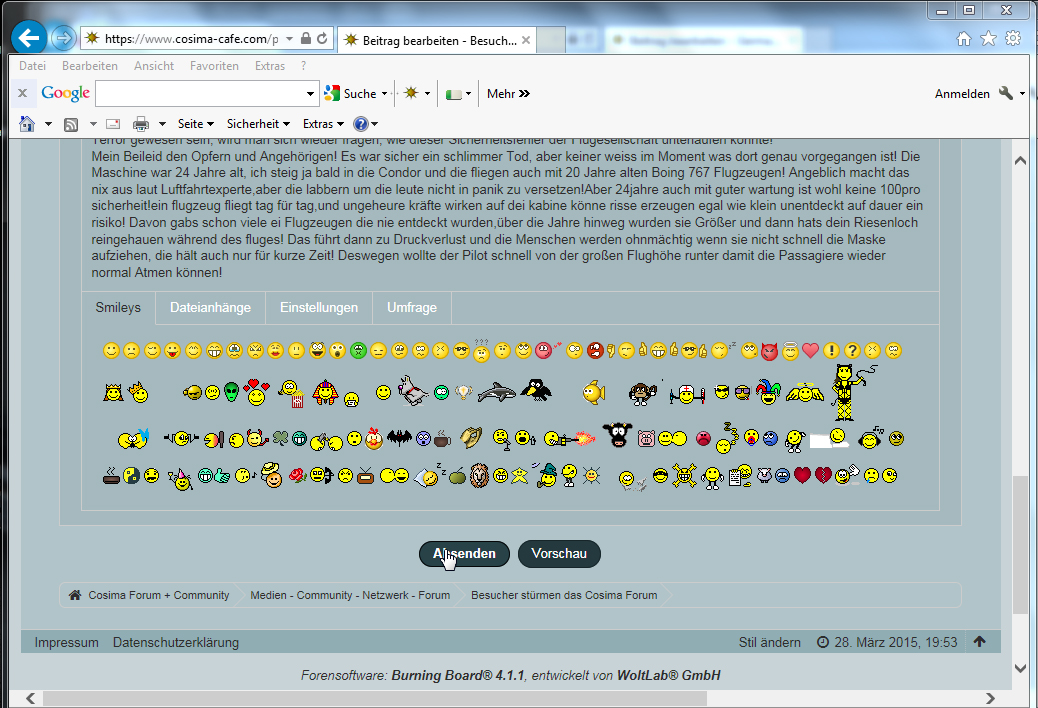
Task: Insert the pink pig smiley
Action: (x=646, y=438)
